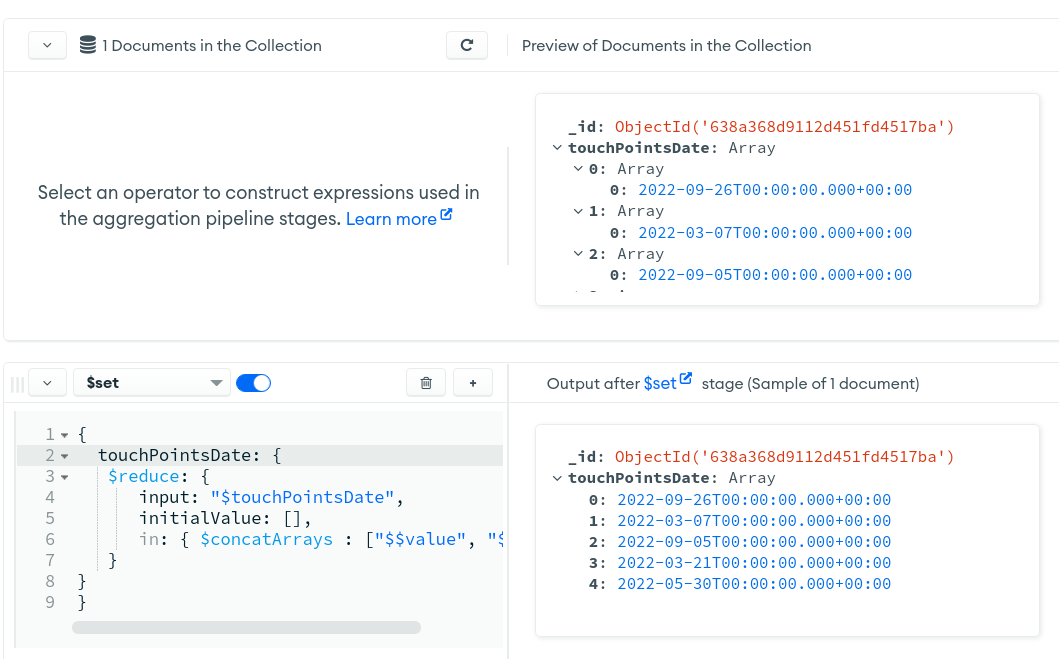Collapse the collection panel chevron button

pyautogui.click(x=47, y=45)
